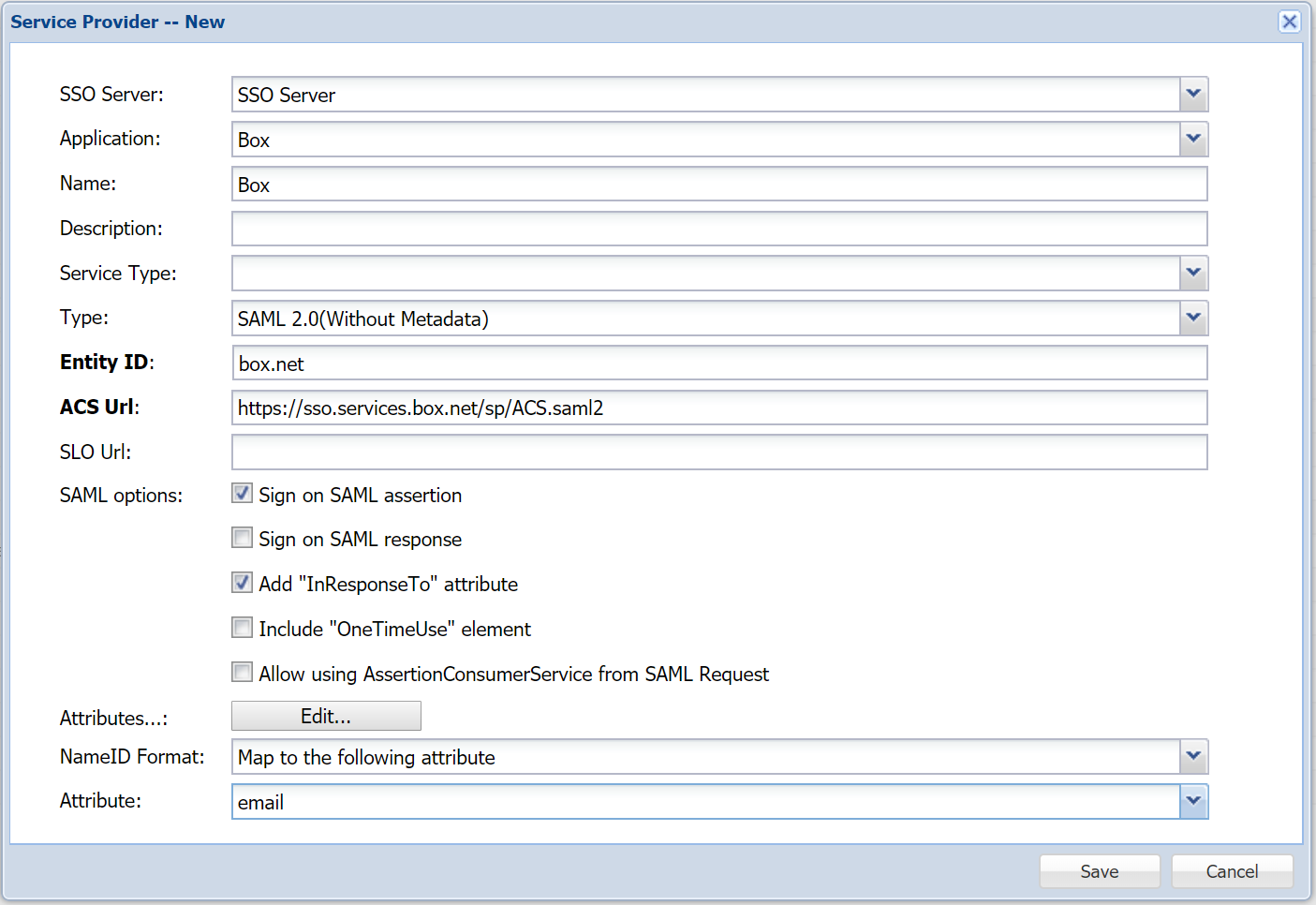
Task: Select the Entity ID input field
Action: coord(718,363)
